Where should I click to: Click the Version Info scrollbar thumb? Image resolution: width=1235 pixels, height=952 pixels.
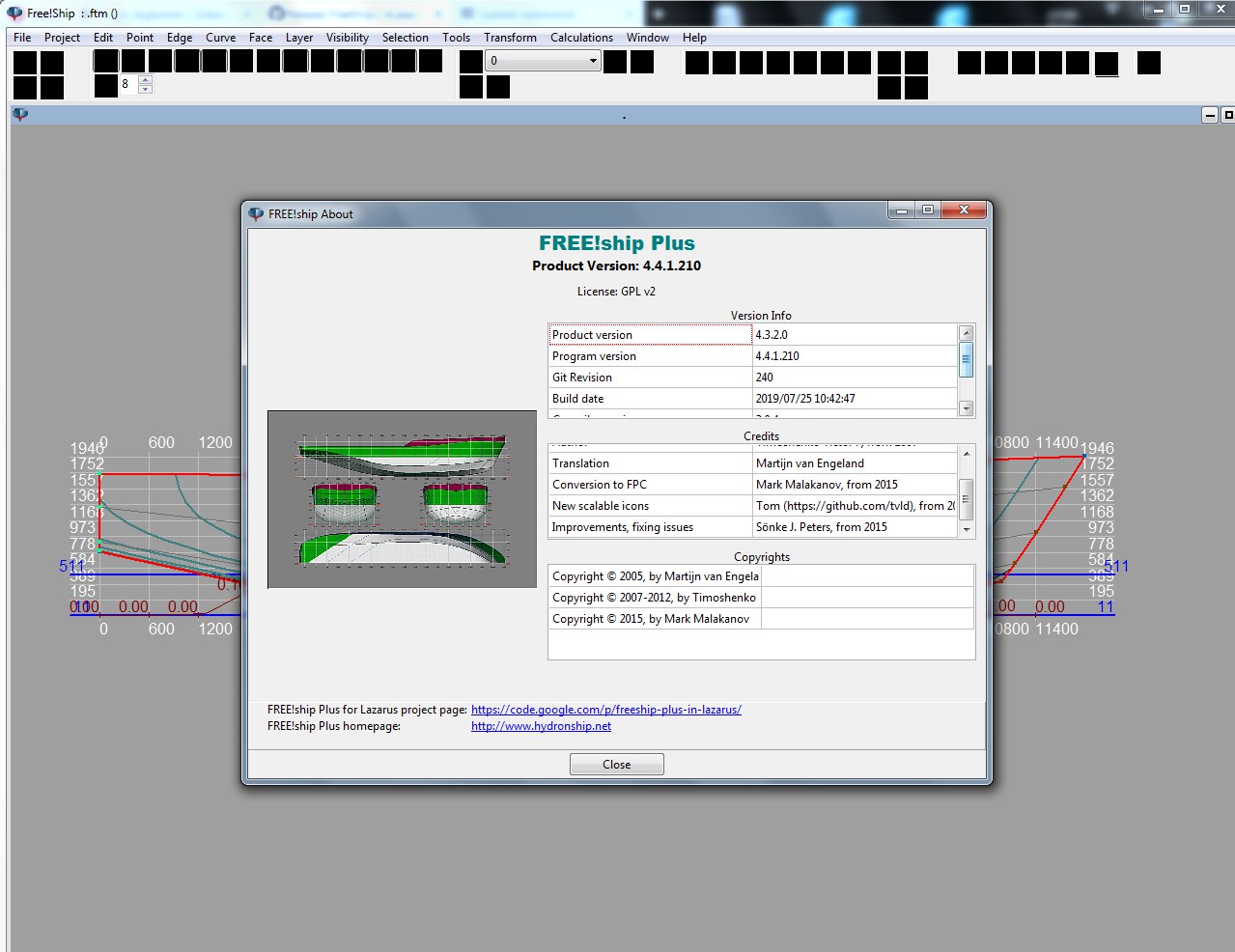(x=967, y=359)
